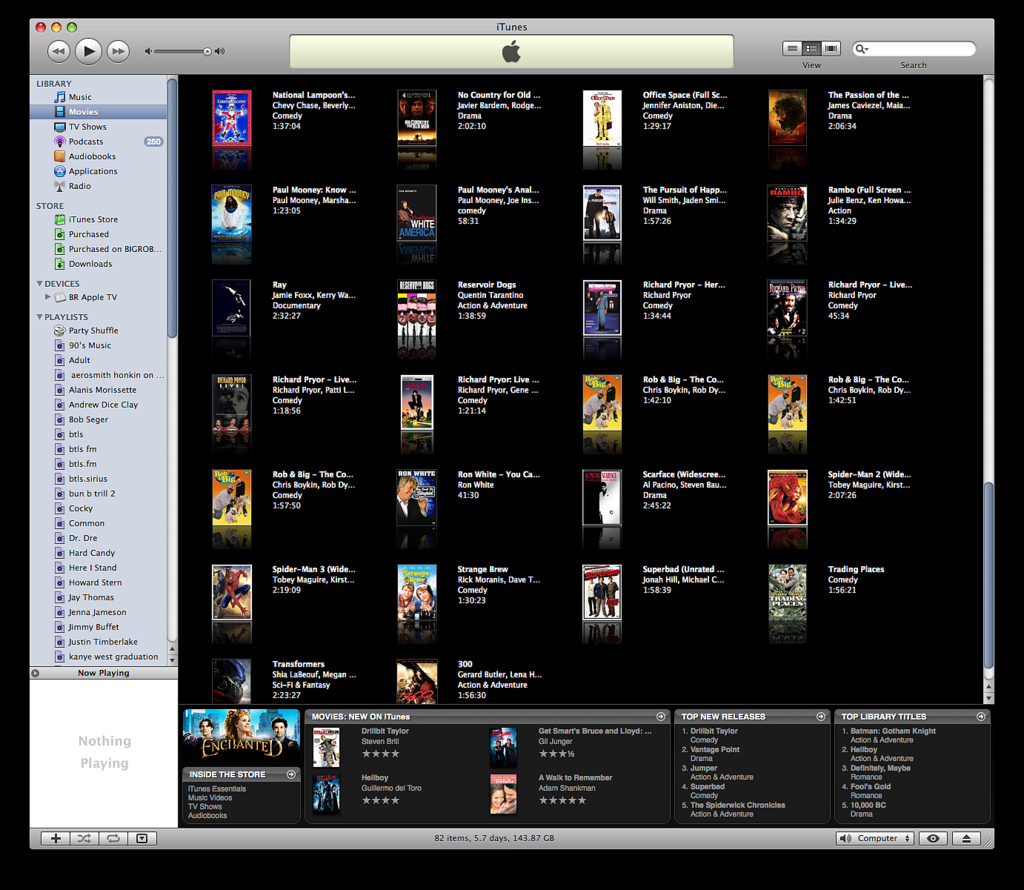This screenshot has width=1024, height=890.
Task: Click Apple logo status display
Action: pos(511,52)
